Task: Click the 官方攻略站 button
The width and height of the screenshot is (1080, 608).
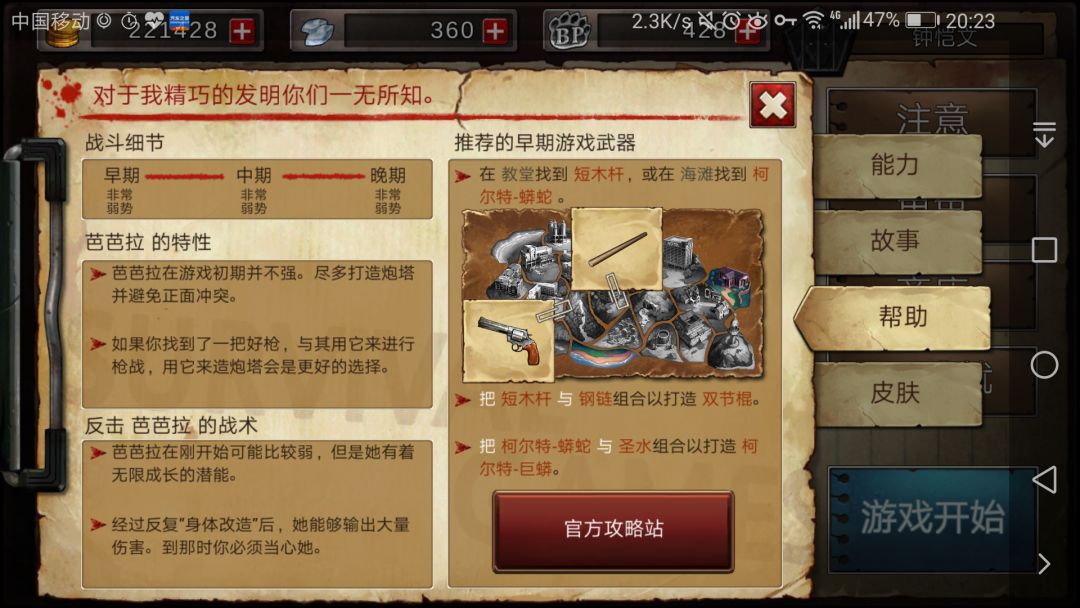Action: point(613,530)
